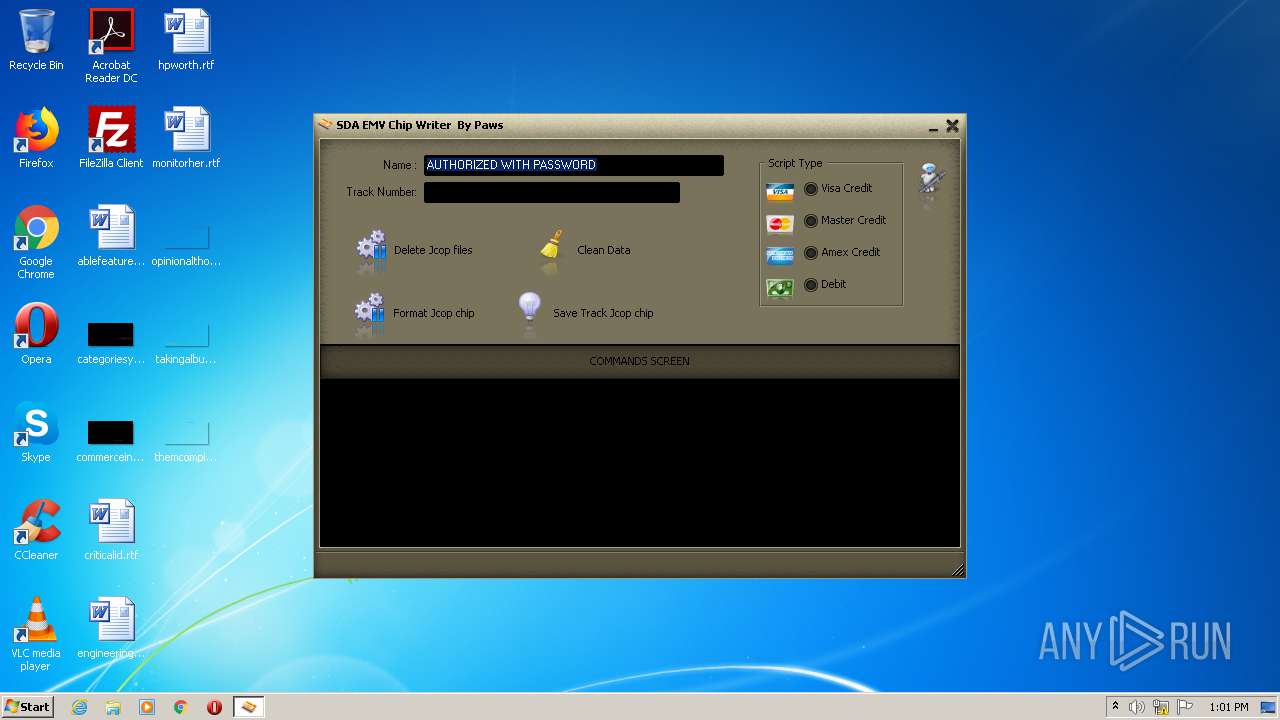Click the network tray icon
The image size is (1280, 720).
[1161, 707]
